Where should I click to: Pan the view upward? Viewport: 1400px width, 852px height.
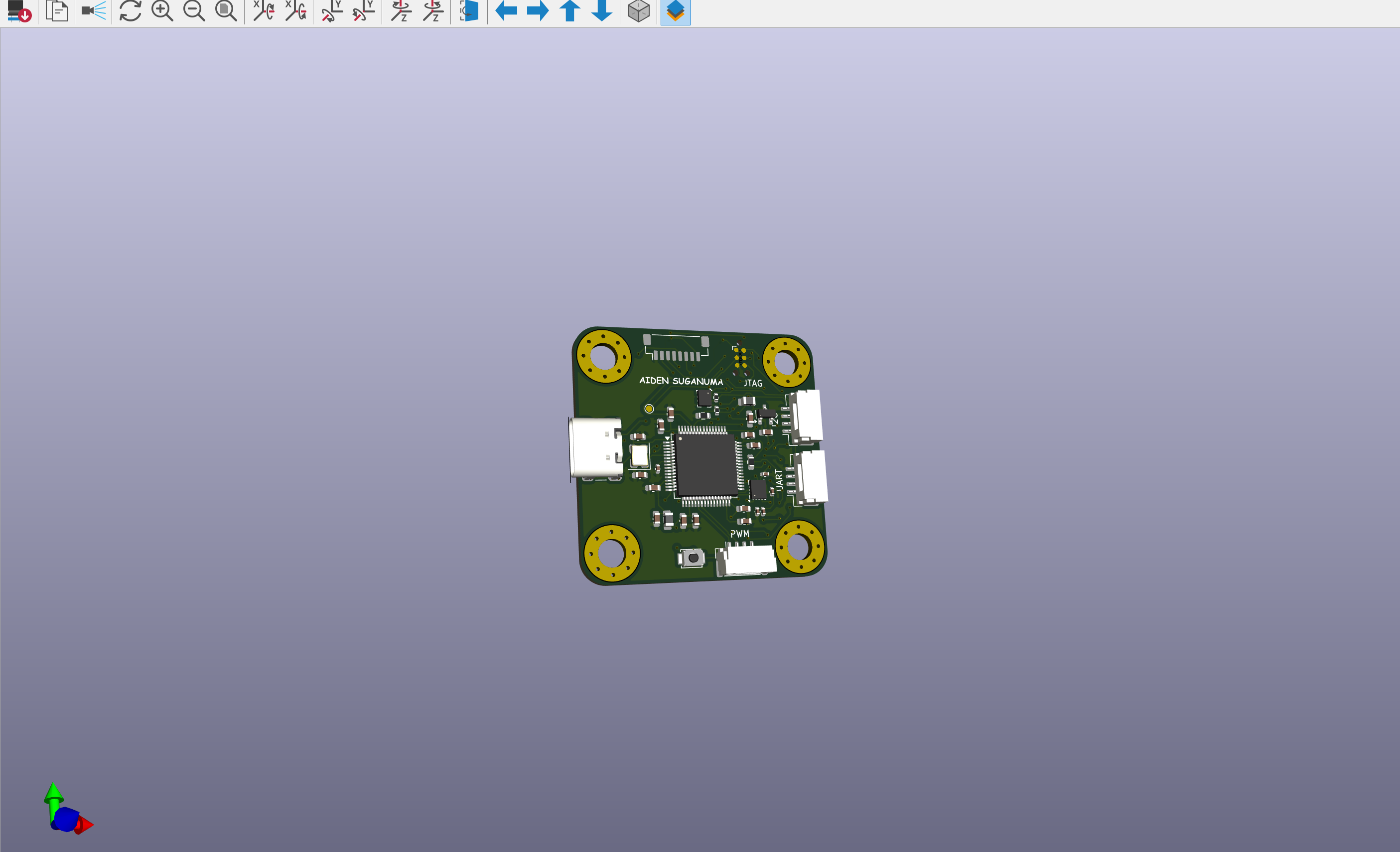point(569,11)
